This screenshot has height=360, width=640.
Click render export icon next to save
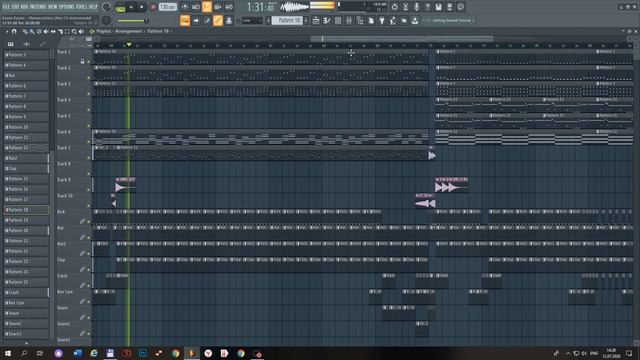click(449, 7)
